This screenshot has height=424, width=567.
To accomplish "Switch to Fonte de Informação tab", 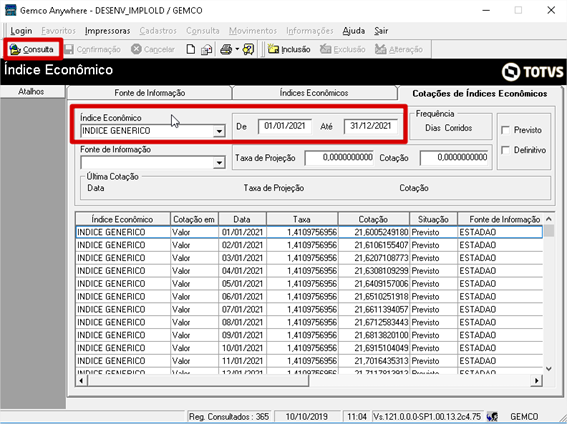I will pyautogui.click(x=150, y=93).
